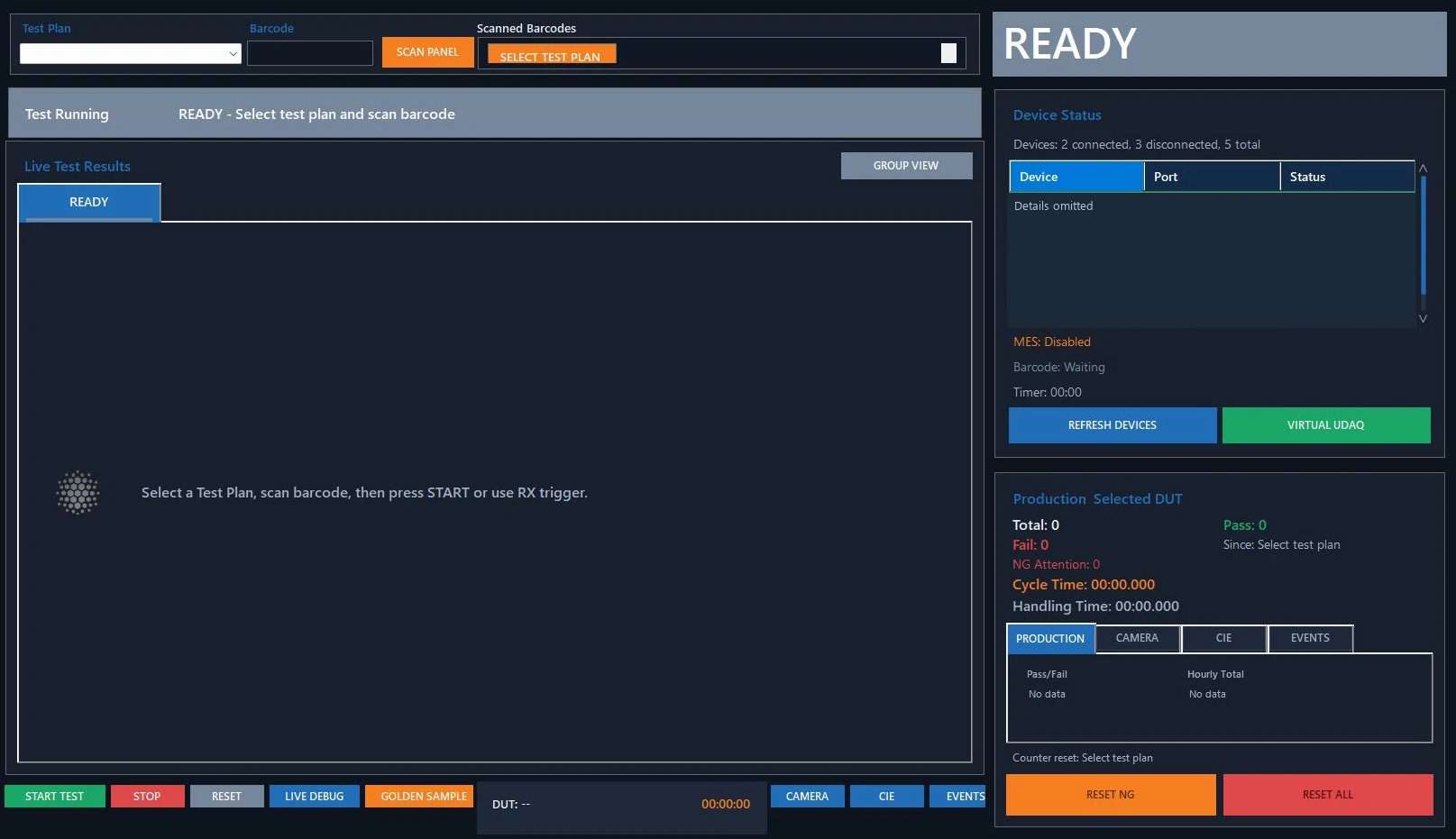This screenshot has width=1456, height=839.
Task: Sort by the Status column header
Action: pos(1348,177)
